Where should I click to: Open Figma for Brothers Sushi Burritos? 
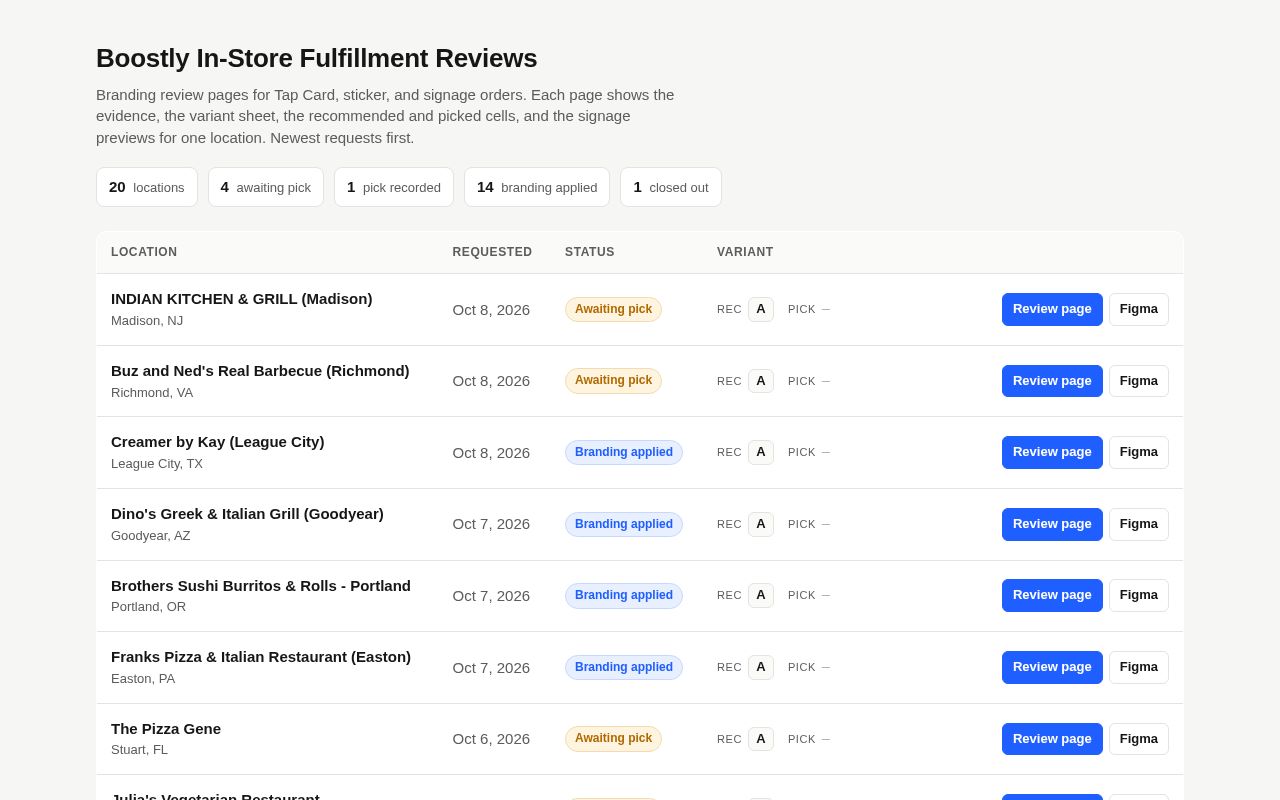[x=1139, y=595]
